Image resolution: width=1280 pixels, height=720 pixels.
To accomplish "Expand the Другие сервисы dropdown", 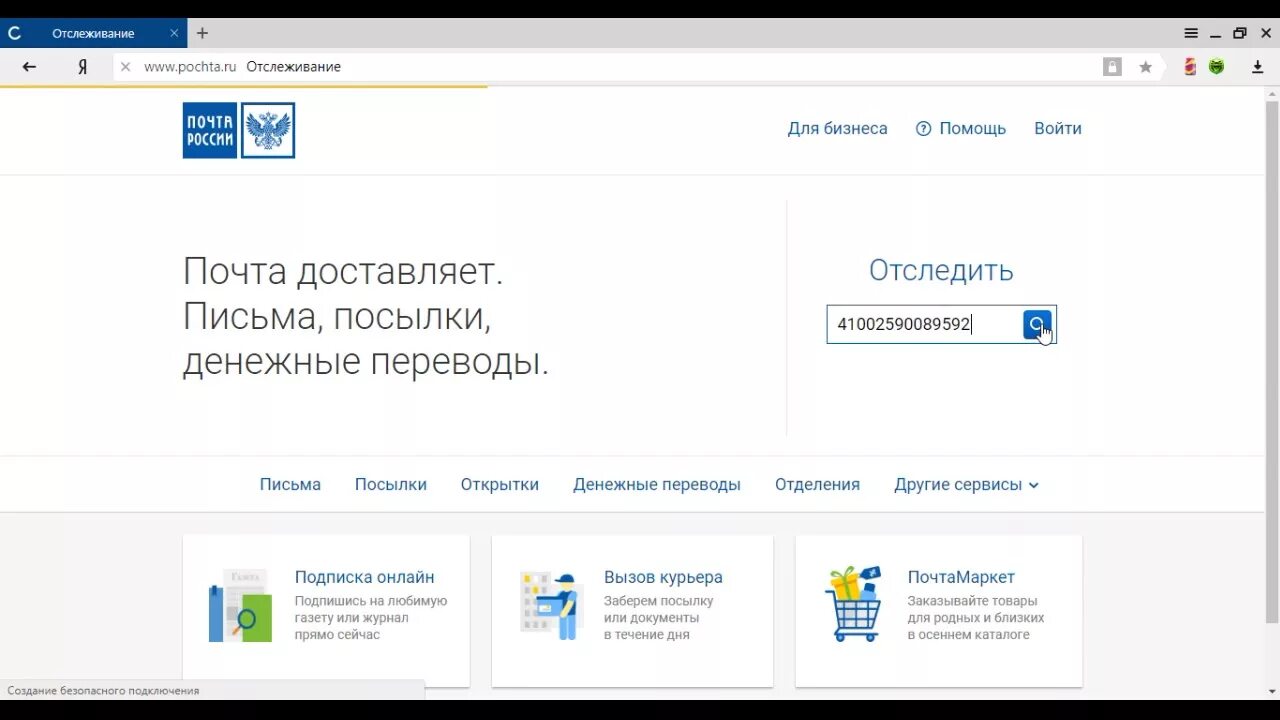I will [966, 485].
